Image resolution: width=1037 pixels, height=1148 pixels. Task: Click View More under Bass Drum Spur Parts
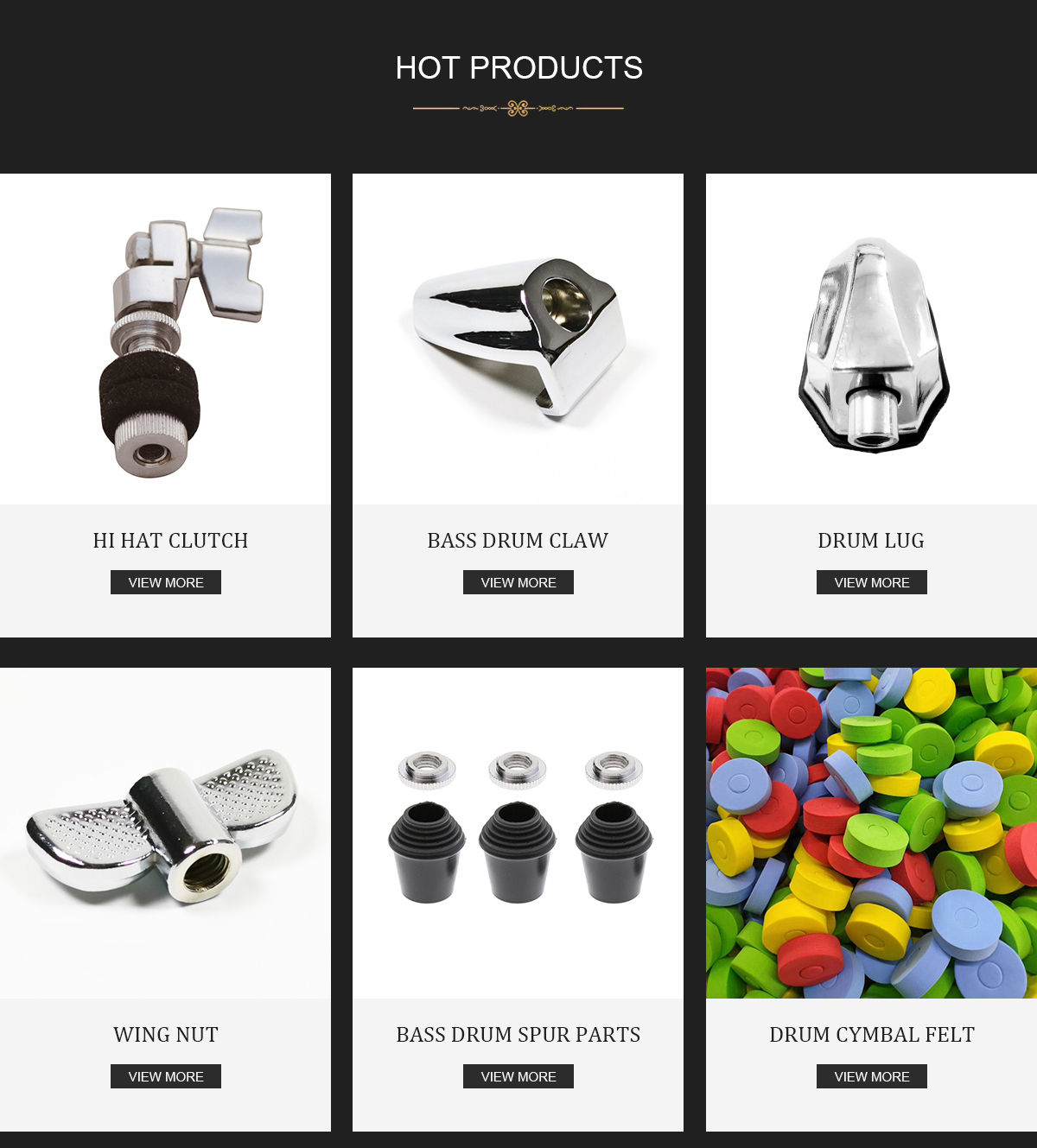point(518,1076)
